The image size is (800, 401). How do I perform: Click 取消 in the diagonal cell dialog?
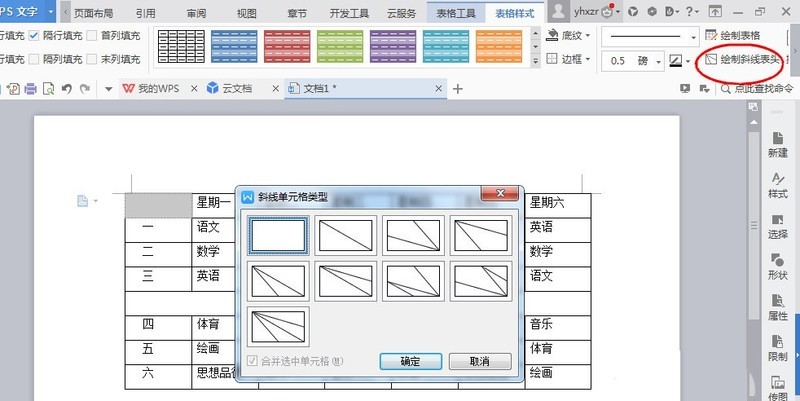[x=480, y=361]
